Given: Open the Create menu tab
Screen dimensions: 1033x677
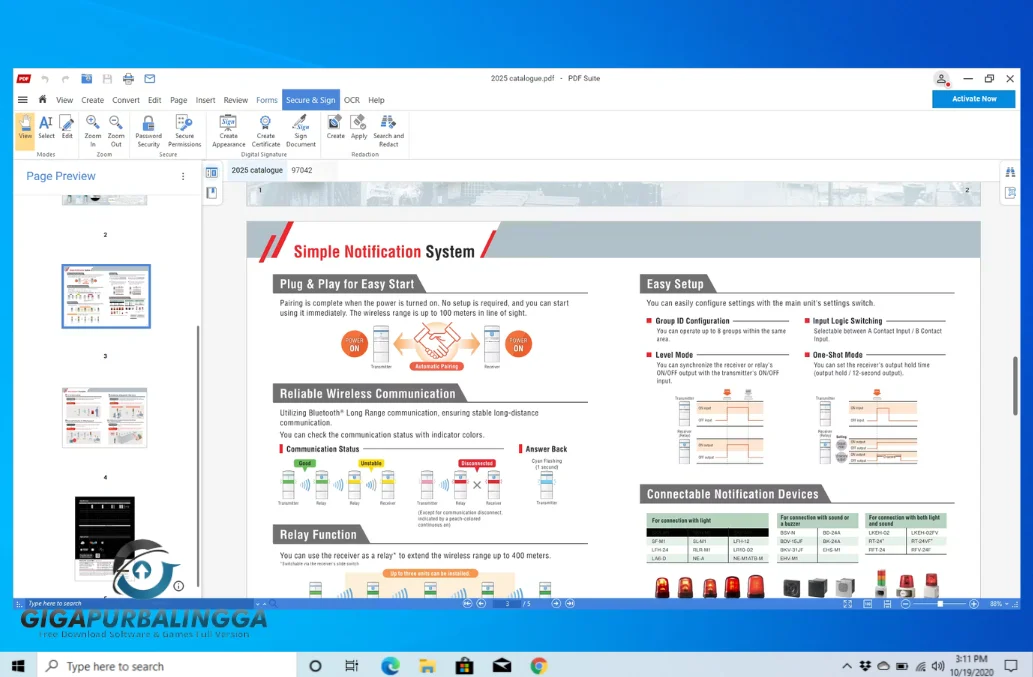Looking at the screenshot, I should point(92,100).
